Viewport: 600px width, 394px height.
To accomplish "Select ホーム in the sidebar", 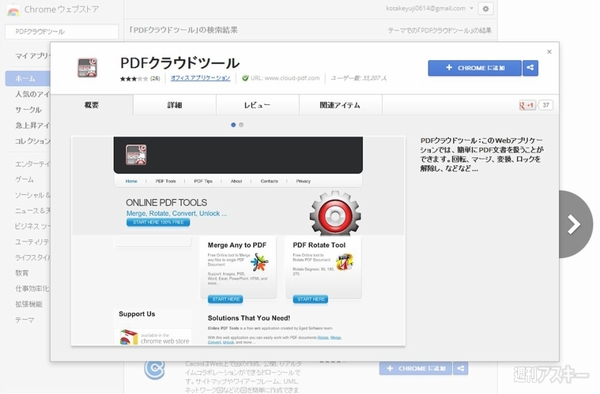I will 28,78.
